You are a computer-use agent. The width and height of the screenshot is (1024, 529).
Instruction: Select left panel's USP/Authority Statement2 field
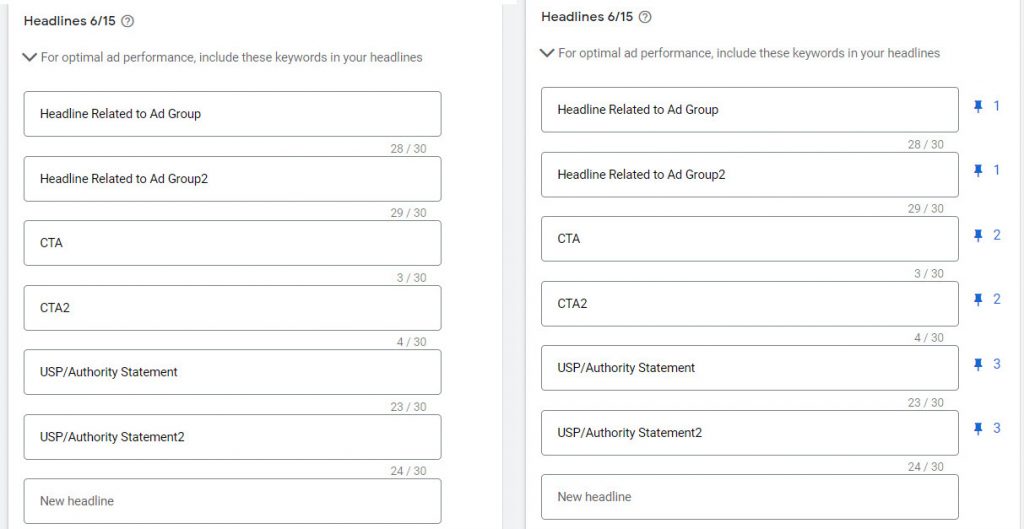tap(232, 437)
